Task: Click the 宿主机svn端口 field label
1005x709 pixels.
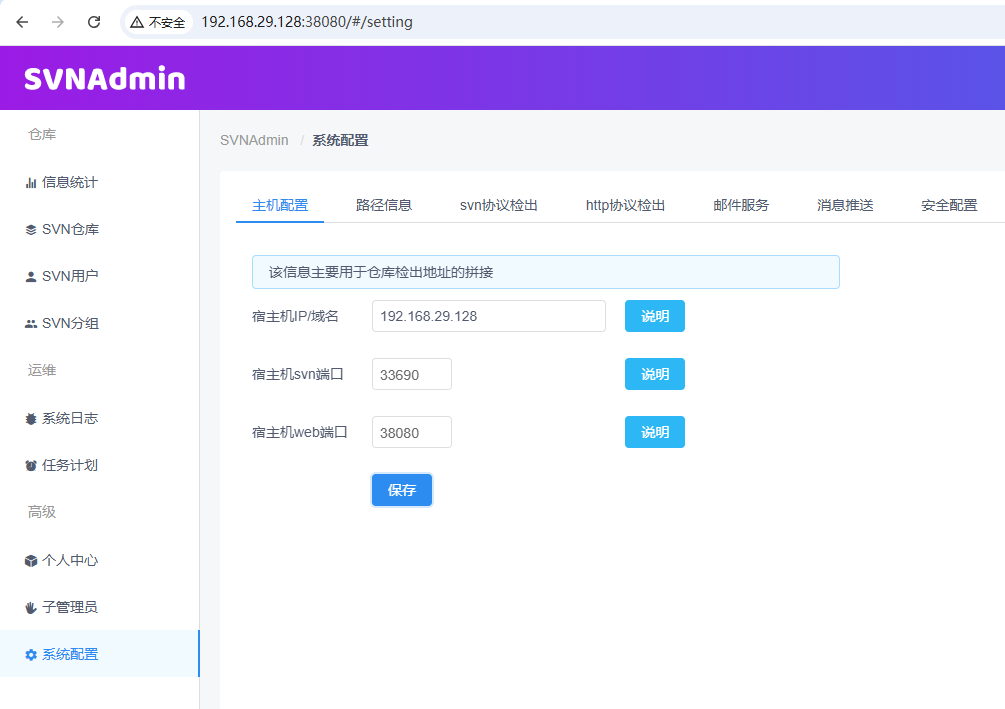Action: pyautogui.click(x=297, y=374)
